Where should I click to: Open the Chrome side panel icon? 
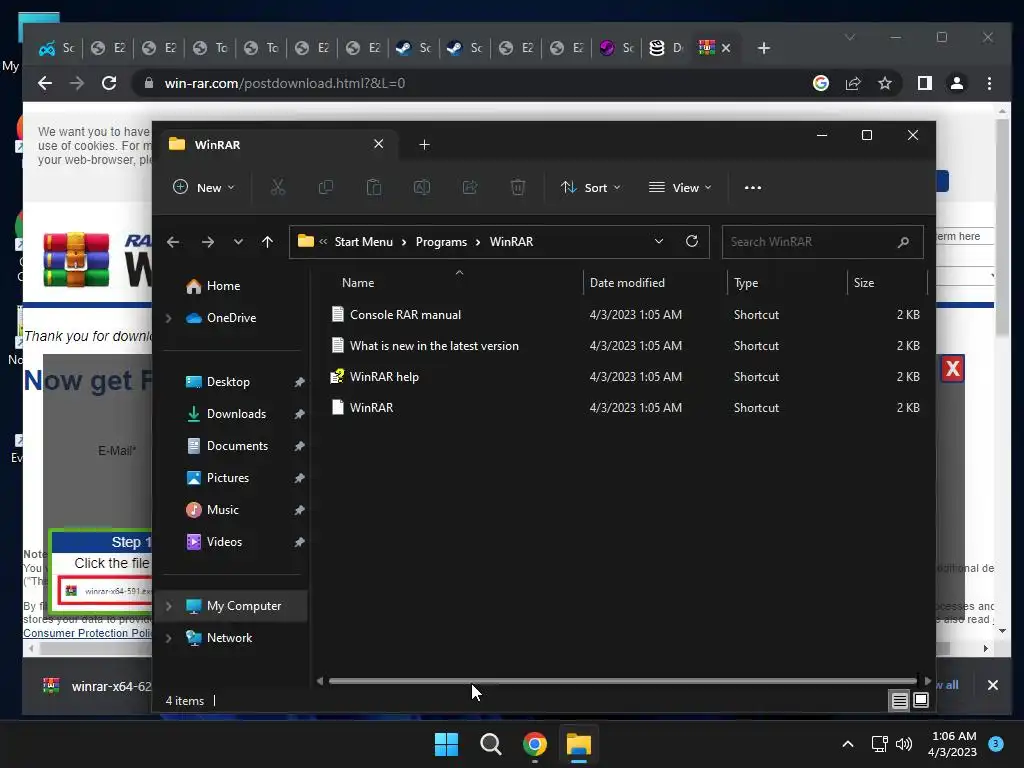coord(924,83)
